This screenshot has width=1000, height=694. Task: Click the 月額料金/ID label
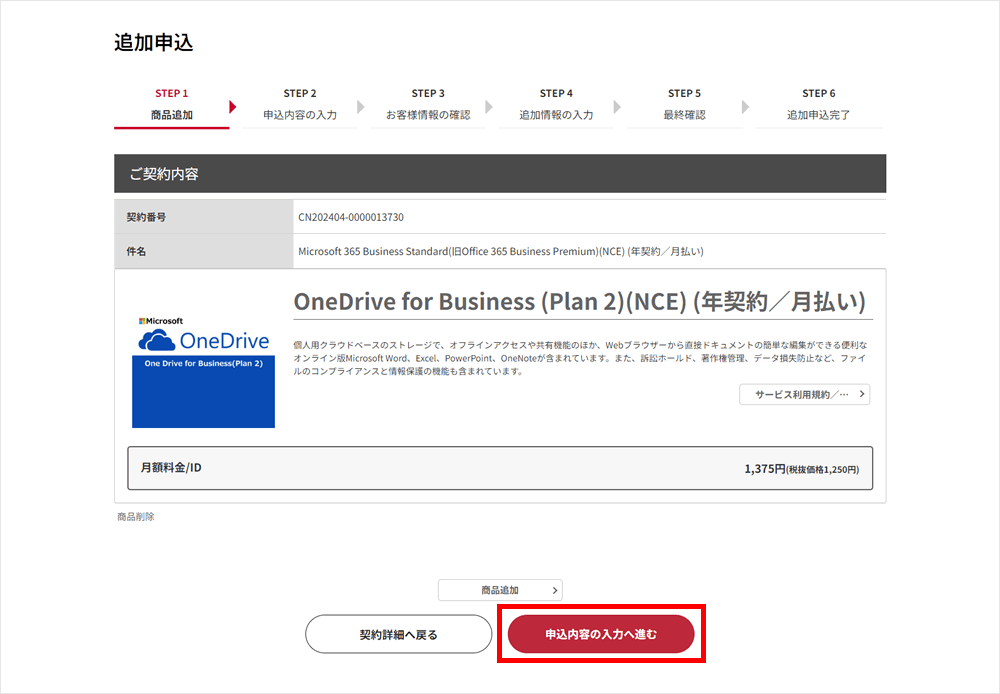pos(171,468)
